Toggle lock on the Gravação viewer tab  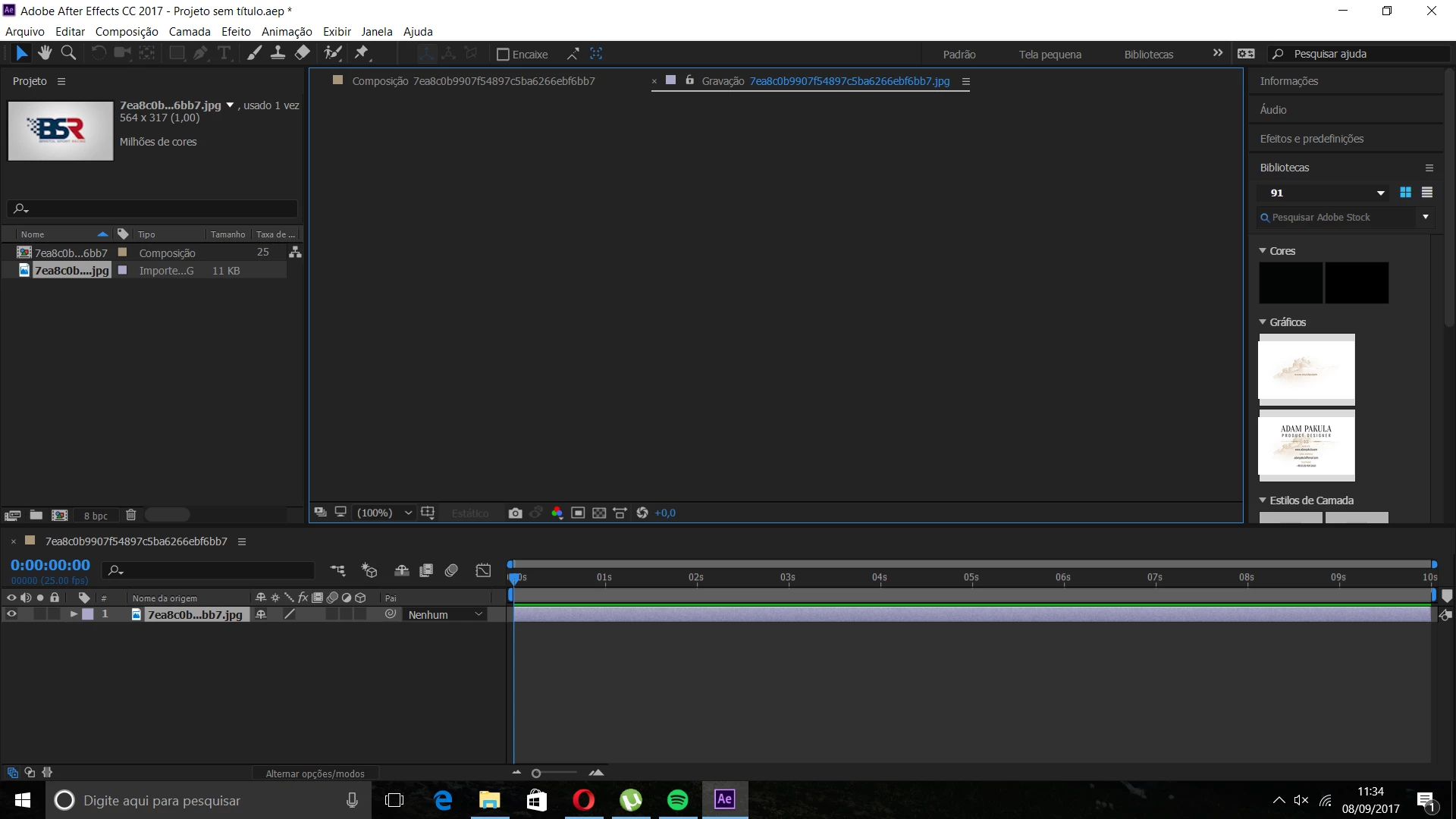689,80
